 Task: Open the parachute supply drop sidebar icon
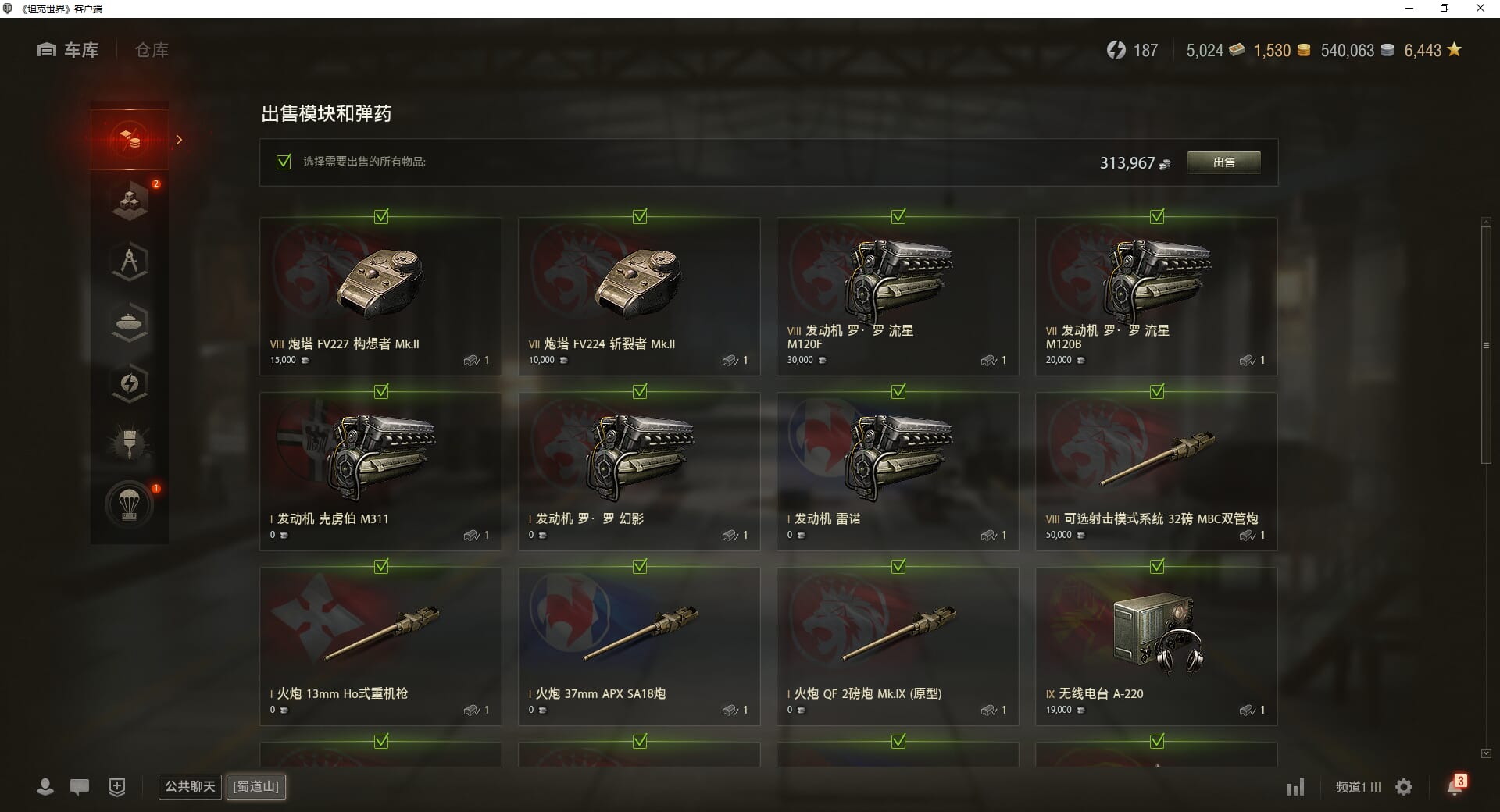tap(130, 505)
